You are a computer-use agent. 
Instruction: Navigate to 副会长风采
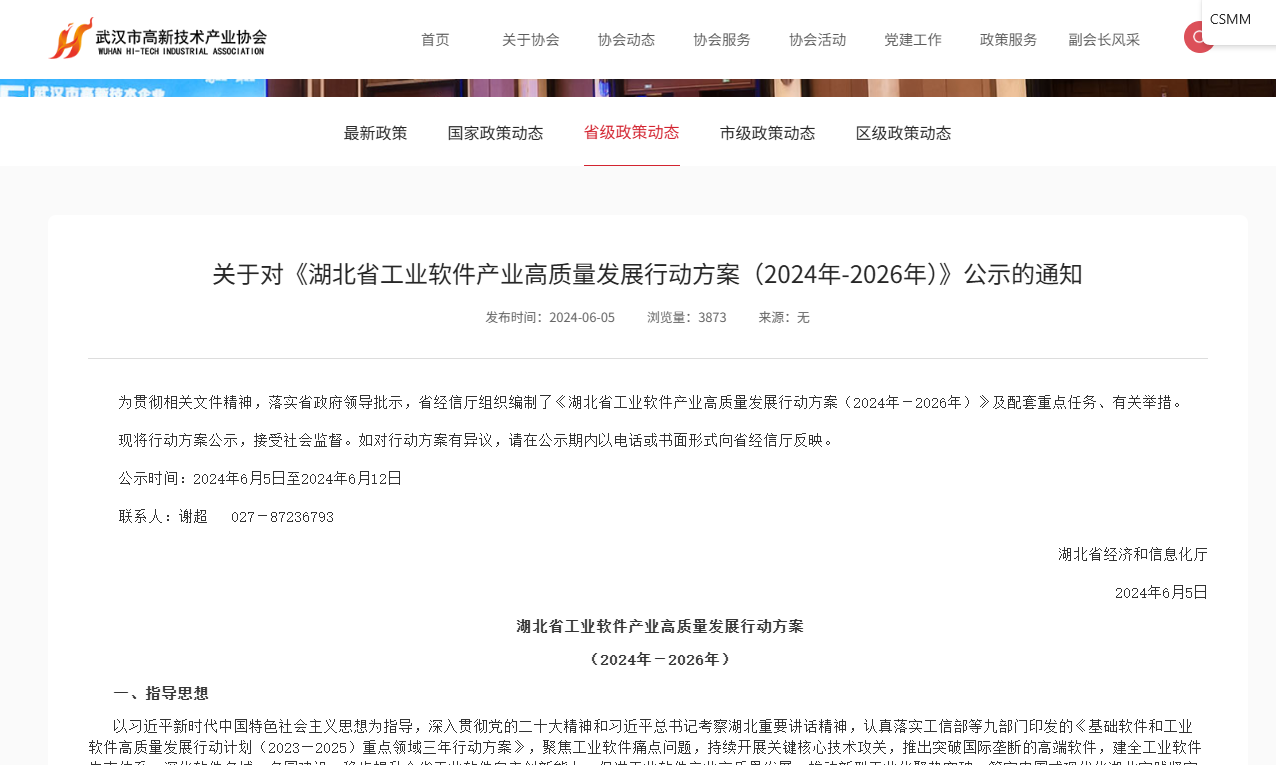(x=1104, y=40)
